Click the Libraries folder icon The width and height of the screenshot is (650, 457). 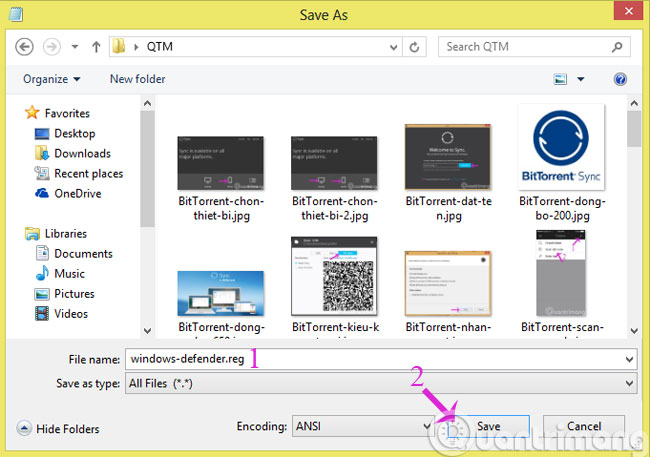point(32,233)
